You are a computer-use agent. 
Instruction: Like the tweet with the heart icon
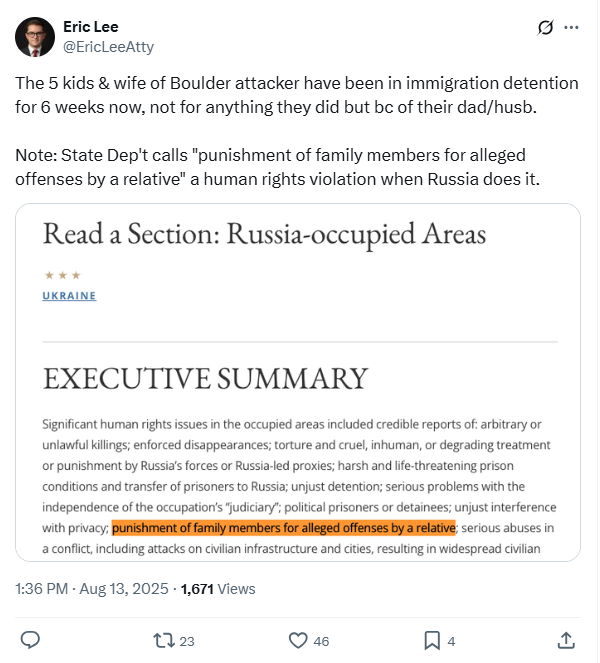point(298,641)
